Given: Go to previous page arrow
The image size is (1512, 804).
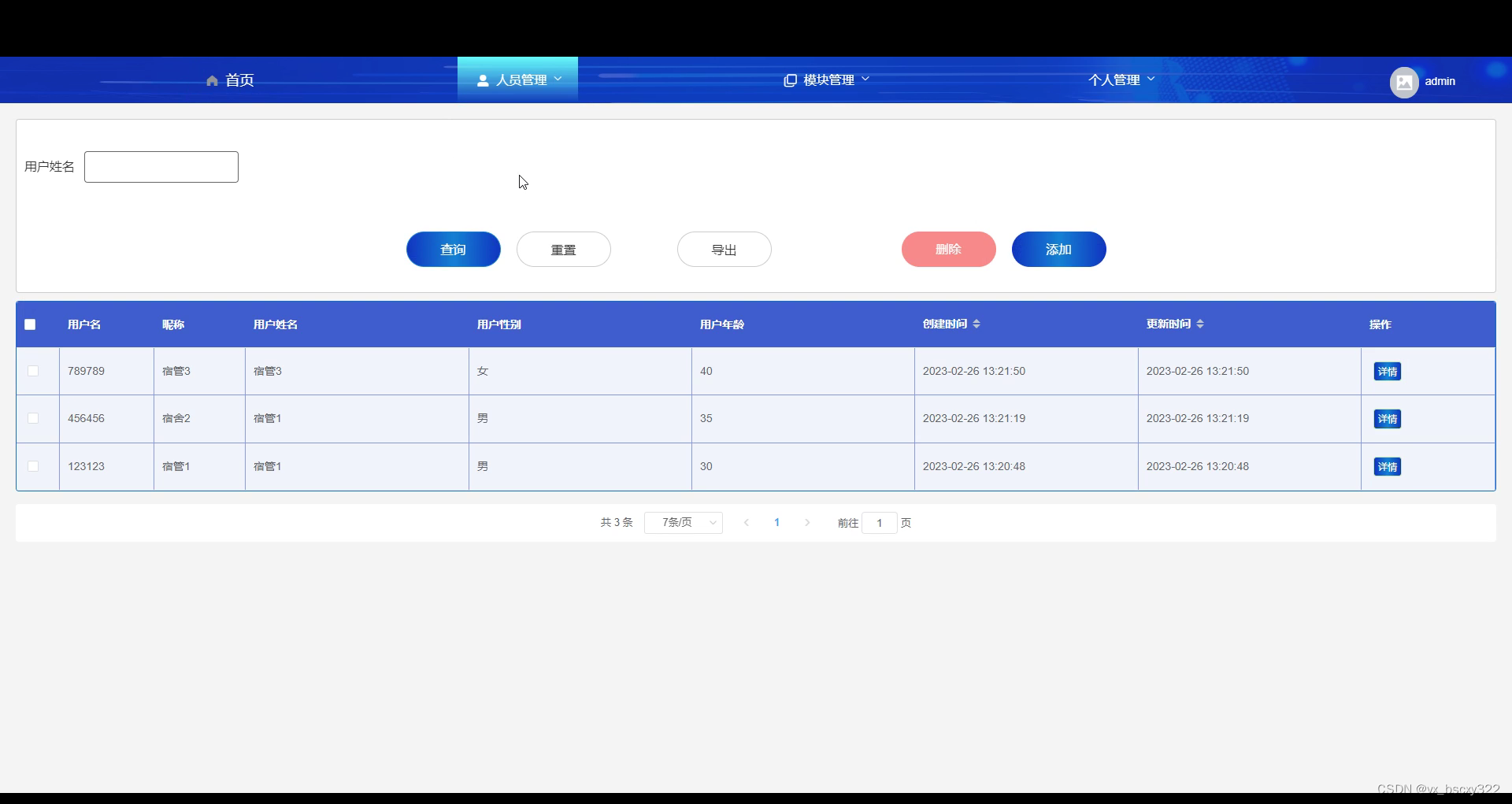Looking at the screenshot, I should [x=747, y=522].
